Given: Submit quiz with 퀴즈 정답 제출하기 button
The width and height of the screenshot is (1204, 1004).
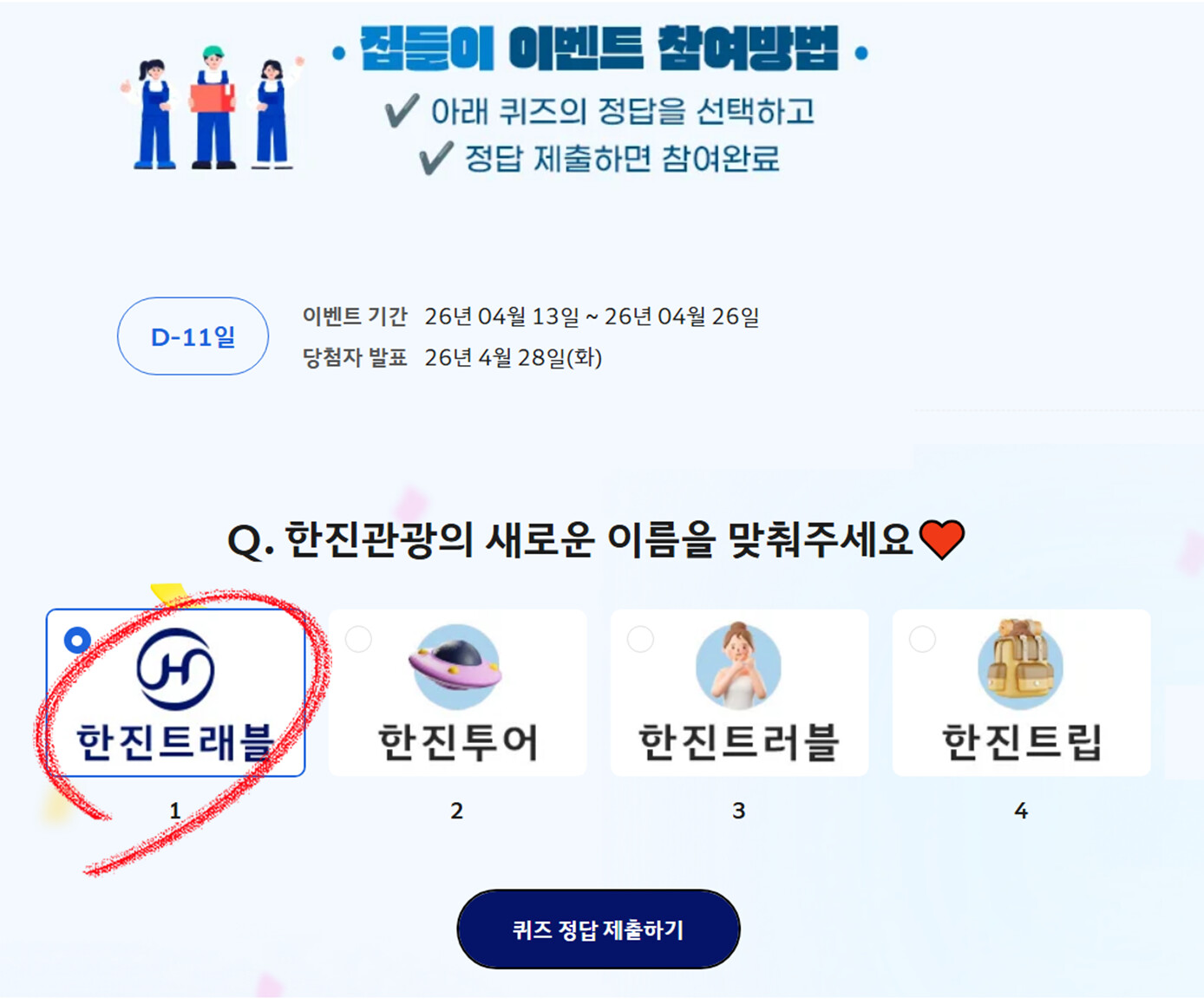Looking at the screenshot, I should (599, 929).
